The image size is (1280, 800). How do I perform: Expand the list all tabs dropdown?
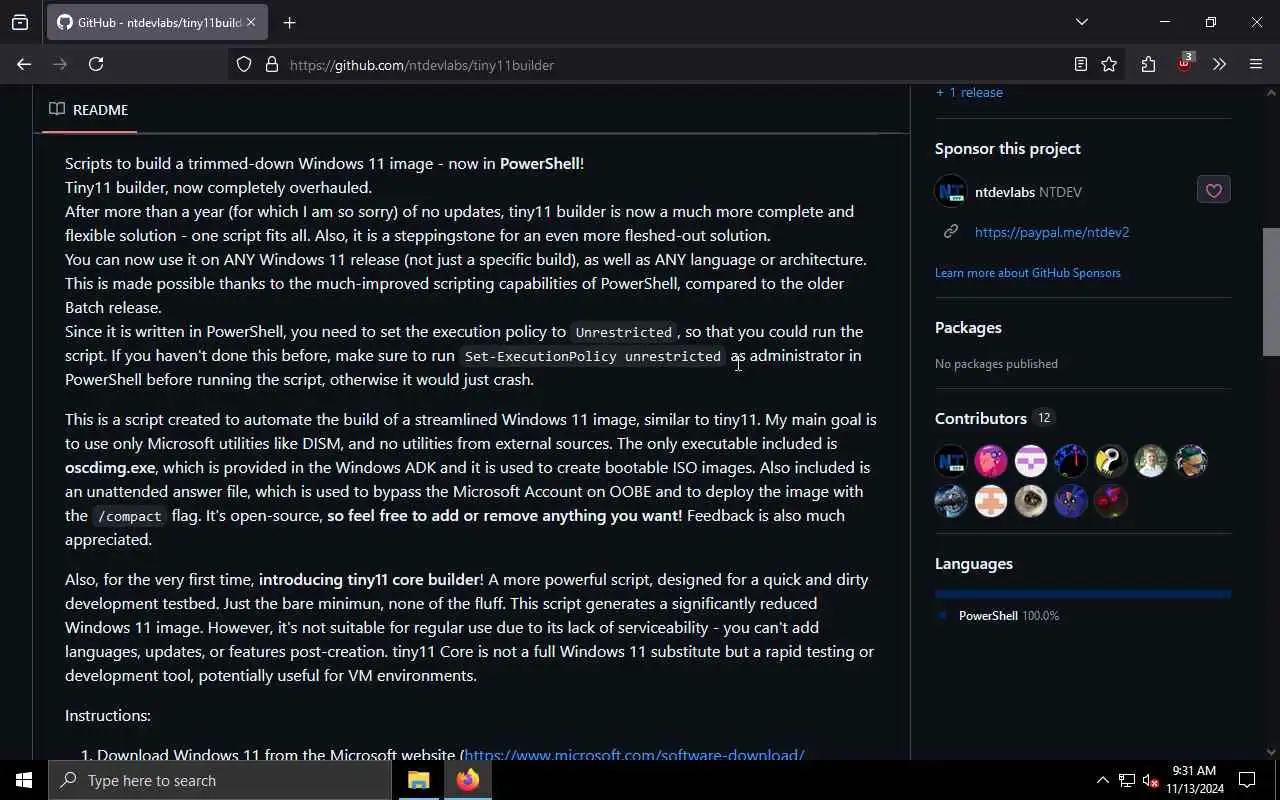click(x=1081, y=22)
